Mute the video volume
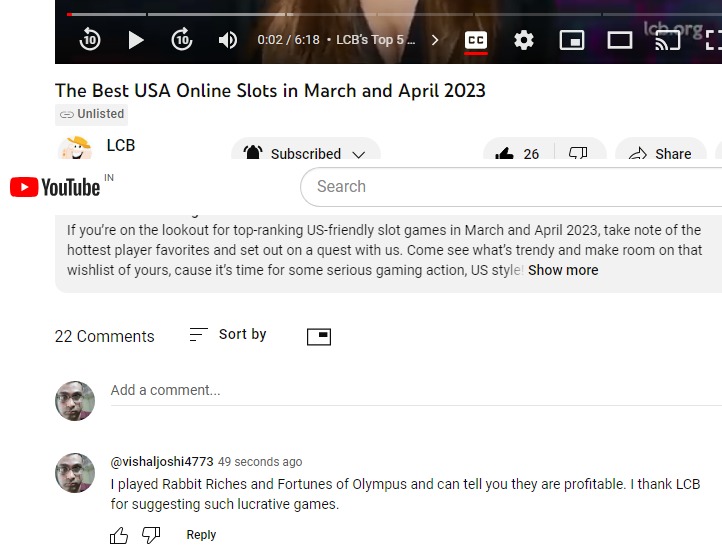The image size is (722, 550). 228,40
